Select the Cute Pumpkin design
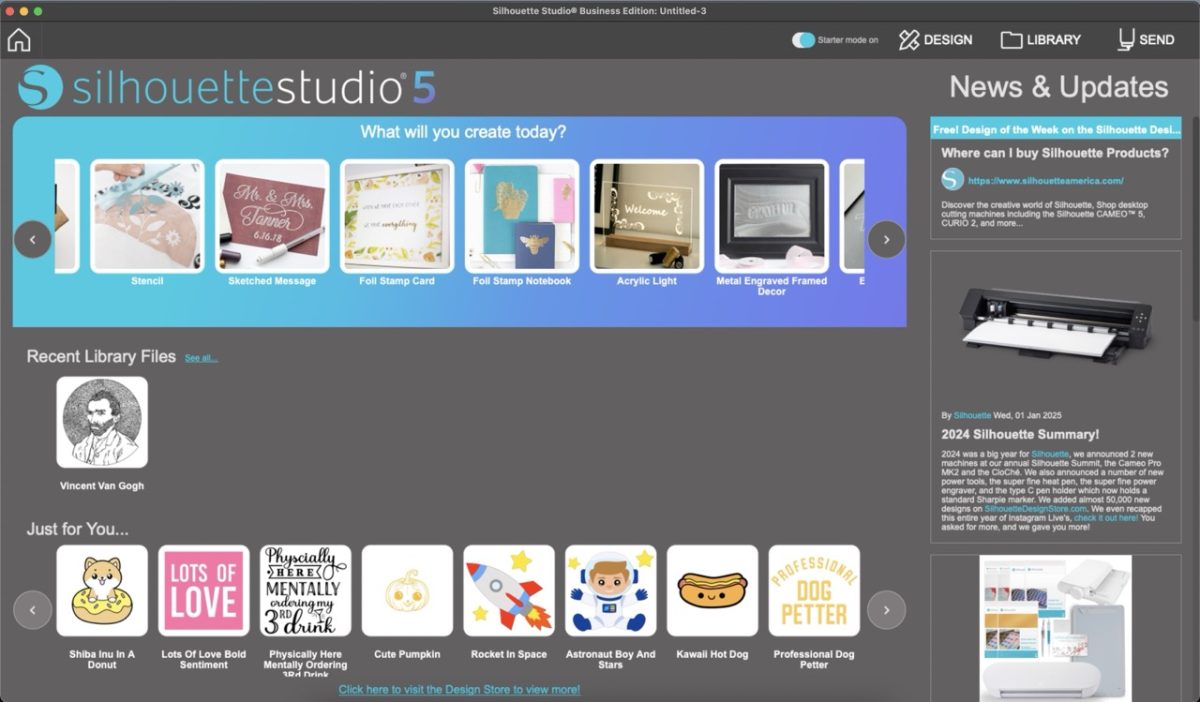The height and width of the screenshot is (702, 1200). click(x=407, y=591)
